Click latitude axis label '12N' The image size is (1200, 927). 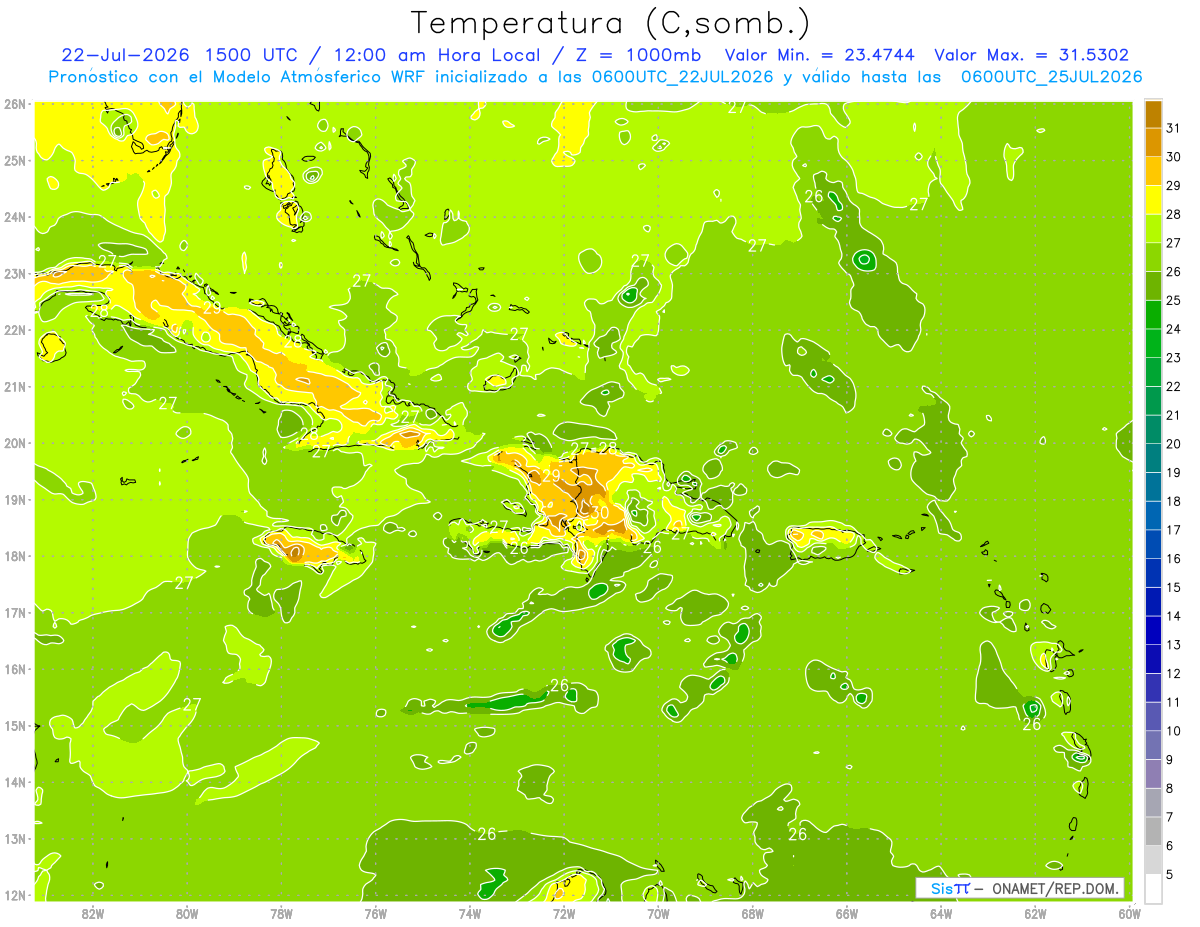click(x=14, y=895)
